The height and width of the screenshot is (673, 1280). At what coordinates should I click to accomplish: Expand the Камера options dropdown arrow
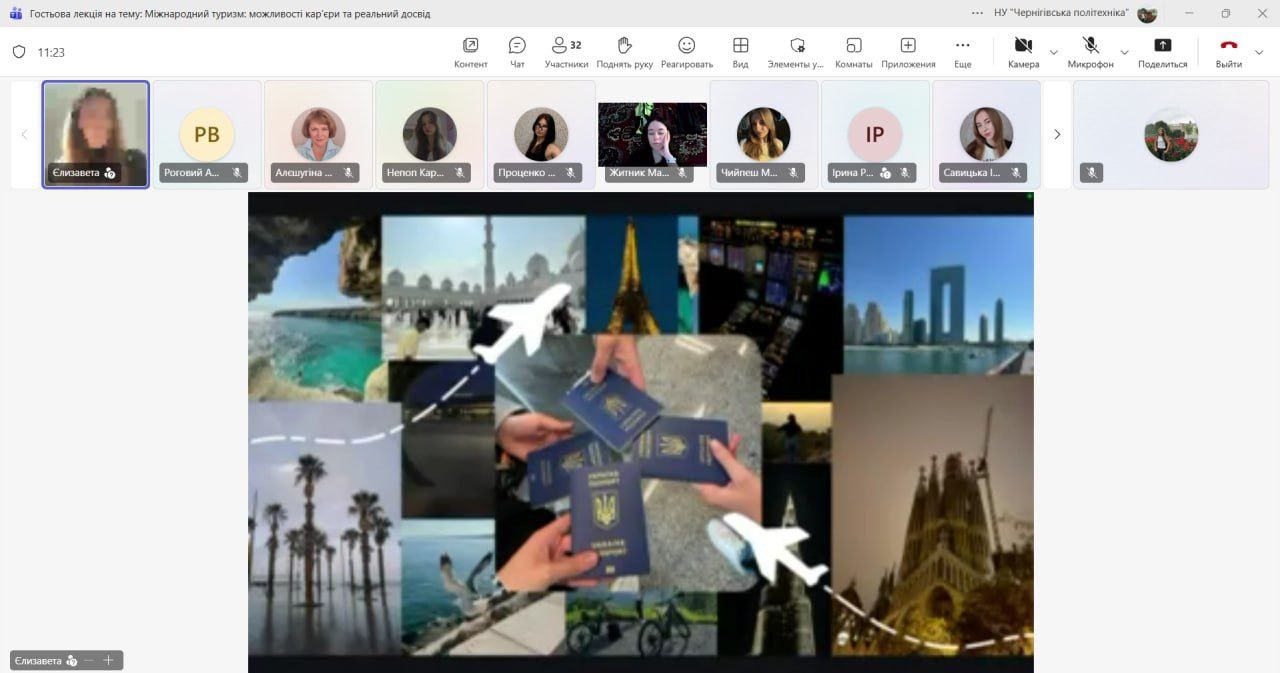point(1053,52)
